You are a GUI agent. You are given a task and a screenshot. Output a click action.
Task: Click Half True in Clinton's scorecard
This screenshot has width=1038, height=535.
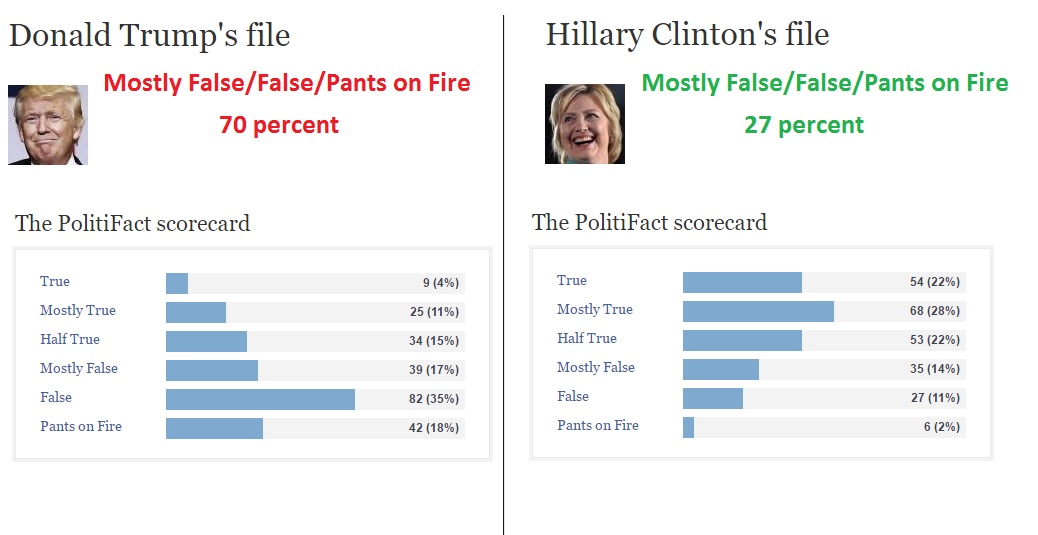[x=587, y=339]
